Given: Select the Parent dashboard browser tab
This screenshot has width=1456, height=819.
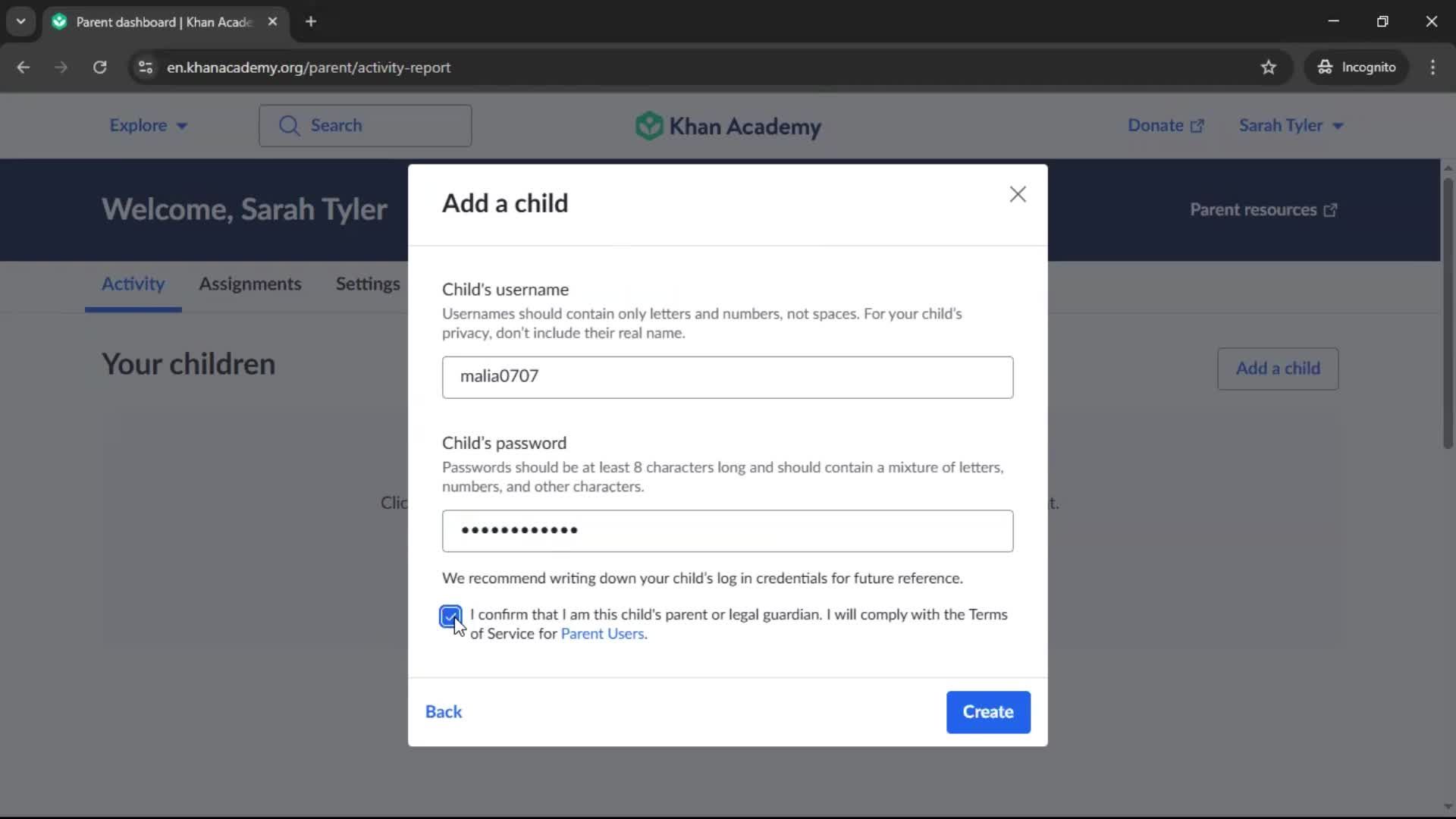Looking at the screenshot, I should coord(165,22).
